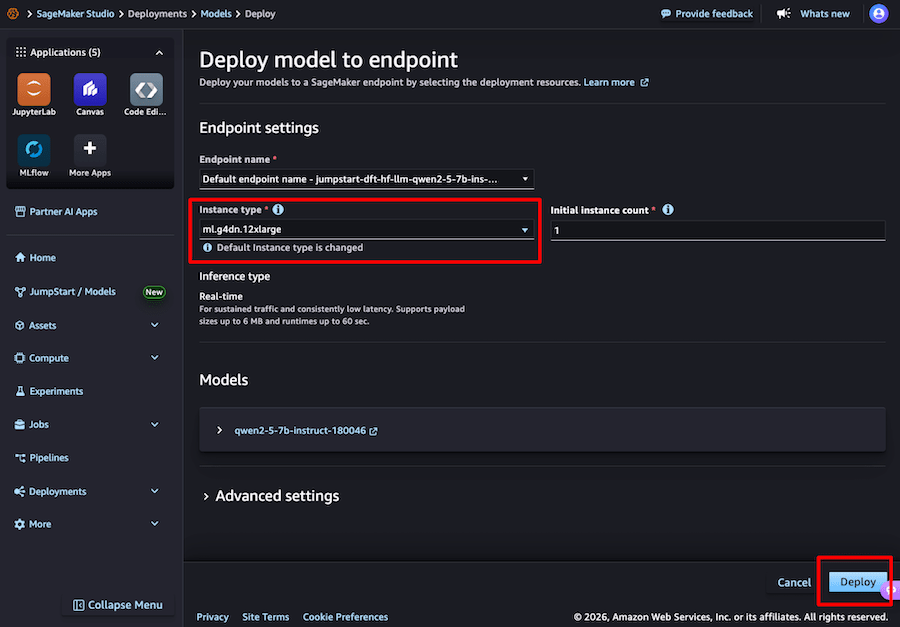Open the Whats new link

825,14
